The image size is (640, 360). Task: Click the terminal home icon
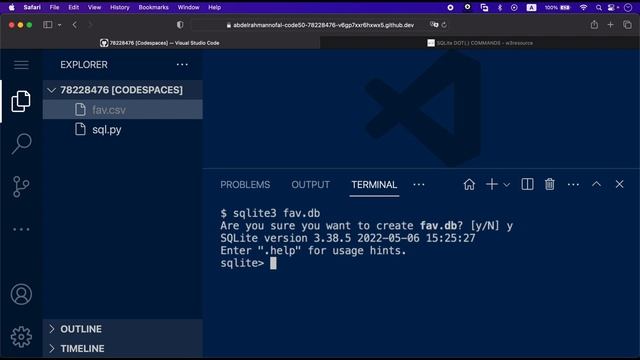pyautogui.click(x=469, y=184)
